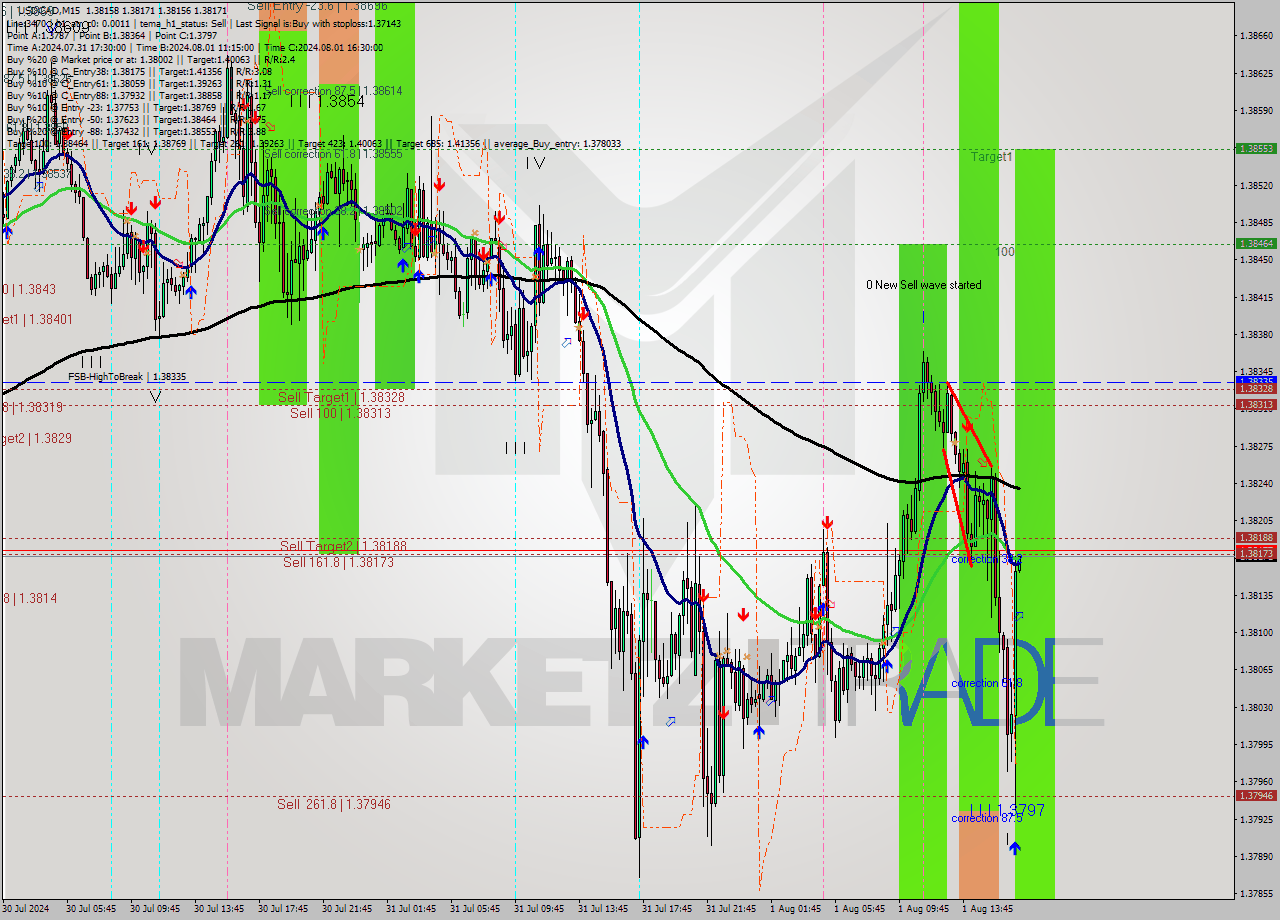1280x920 pixels.
Task: Click the blue 1.38335 price tag on the axis
Action: pyautogui.click(x=1255, y=381)
